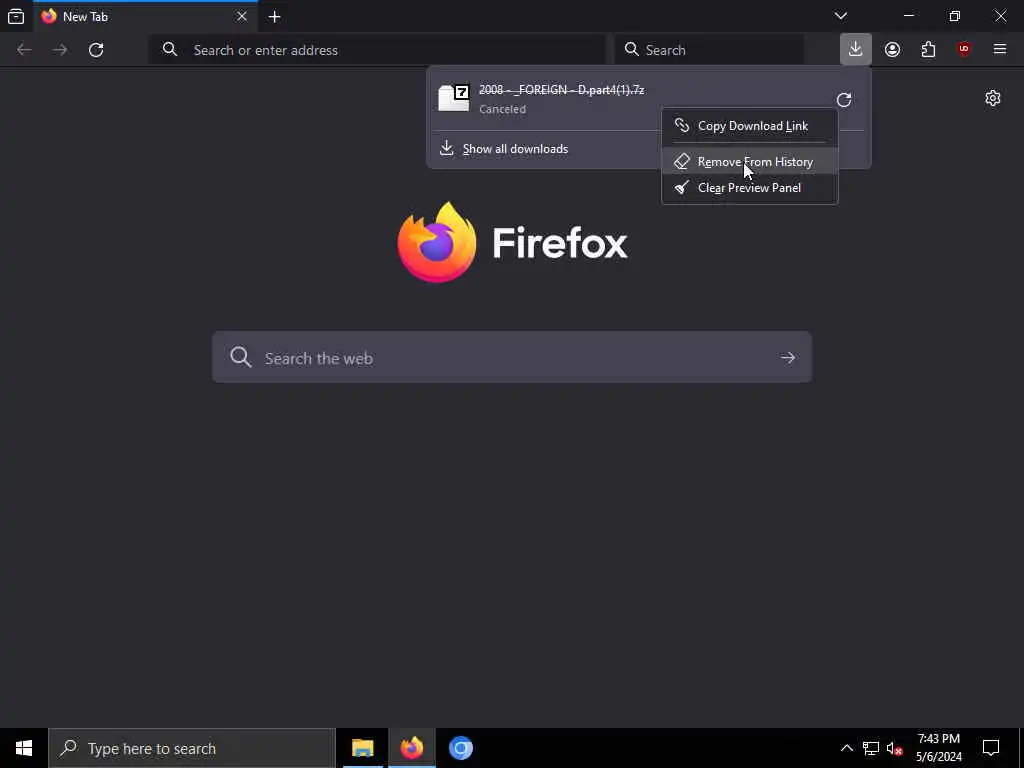Open the Firefox View icon in tab strip
This screenshot has height=768, width=1024.
[x=16, y=16]
